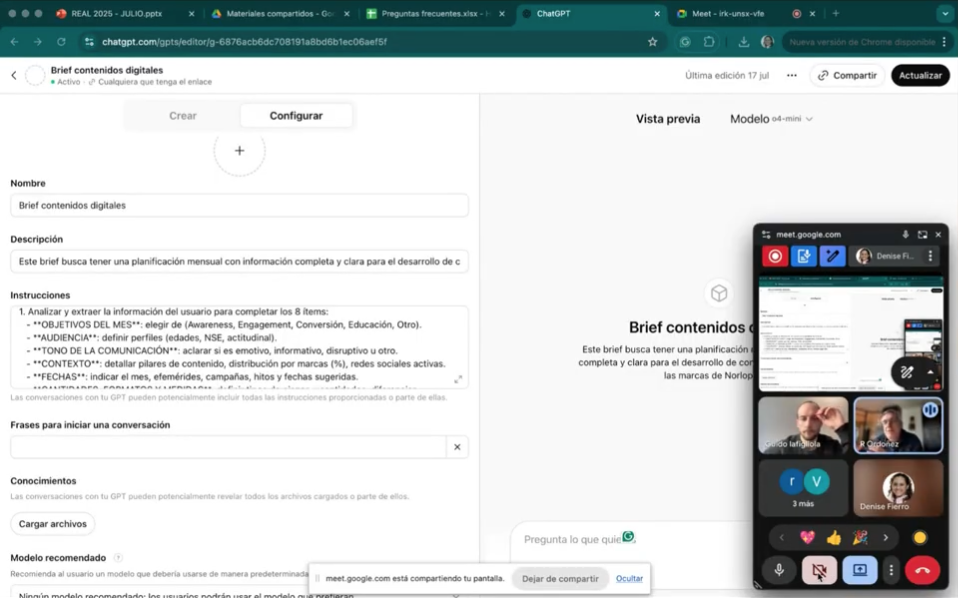Screen dimensions: 958x598
Task: Click the Nombre input field
Action: (240, 205)
